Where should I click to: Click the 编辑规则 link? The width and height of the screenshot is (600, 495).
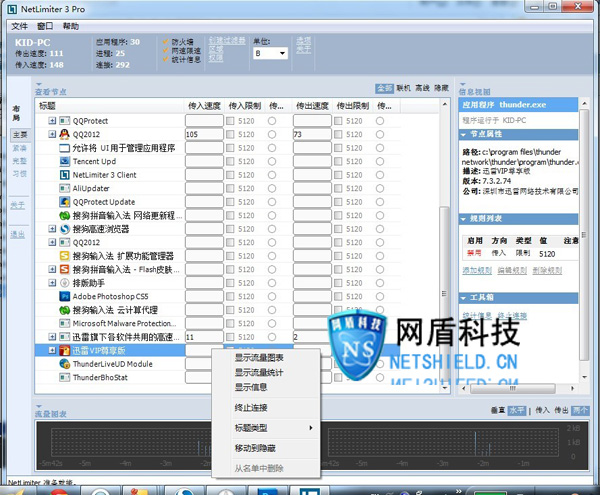point(512,270)
